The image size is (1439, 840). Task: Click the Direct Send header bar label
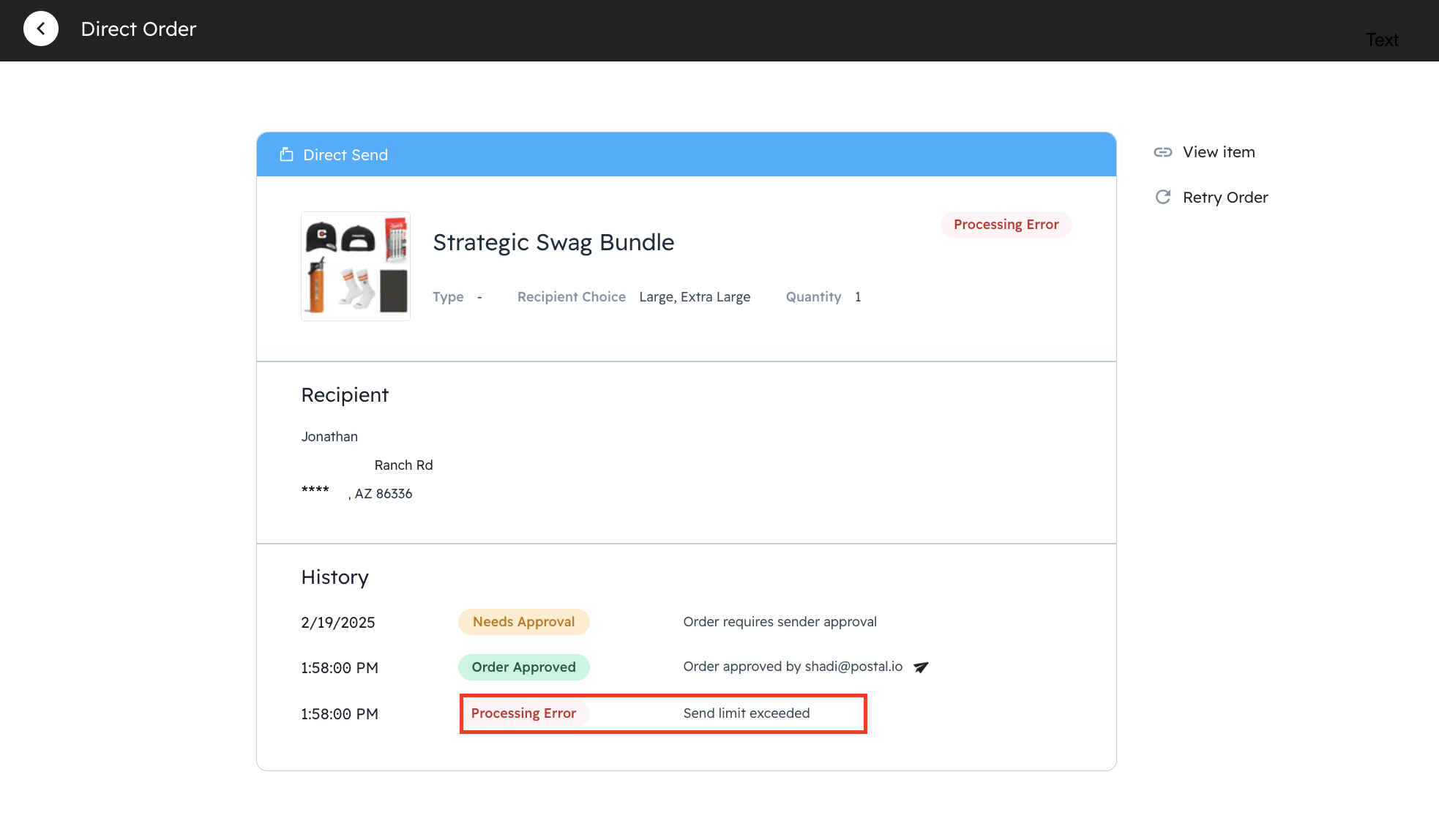click(x=345, y=155)
